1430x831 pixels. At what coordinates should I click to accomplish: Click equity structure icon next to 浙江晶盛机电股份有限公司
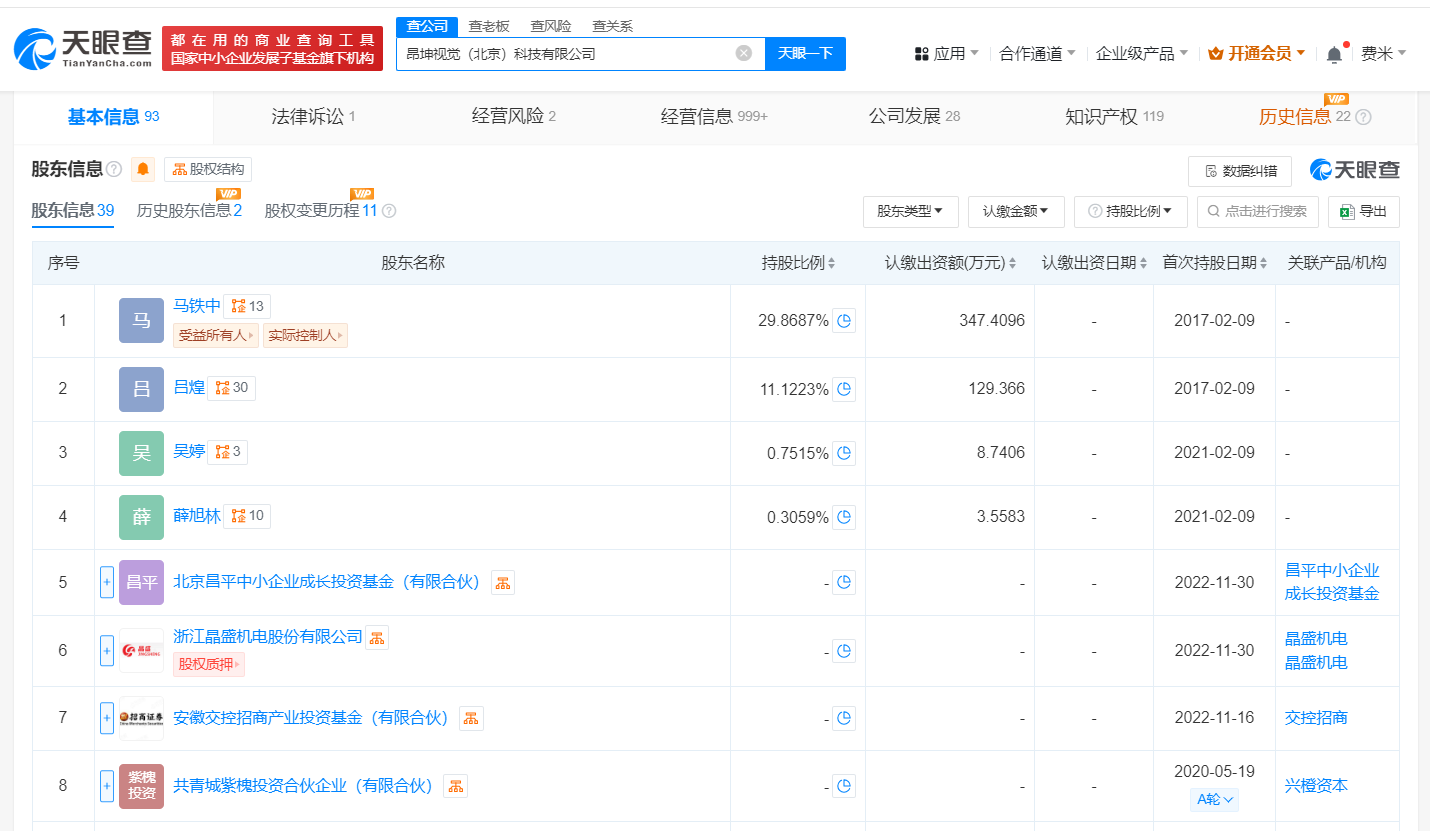click(376, 637)
